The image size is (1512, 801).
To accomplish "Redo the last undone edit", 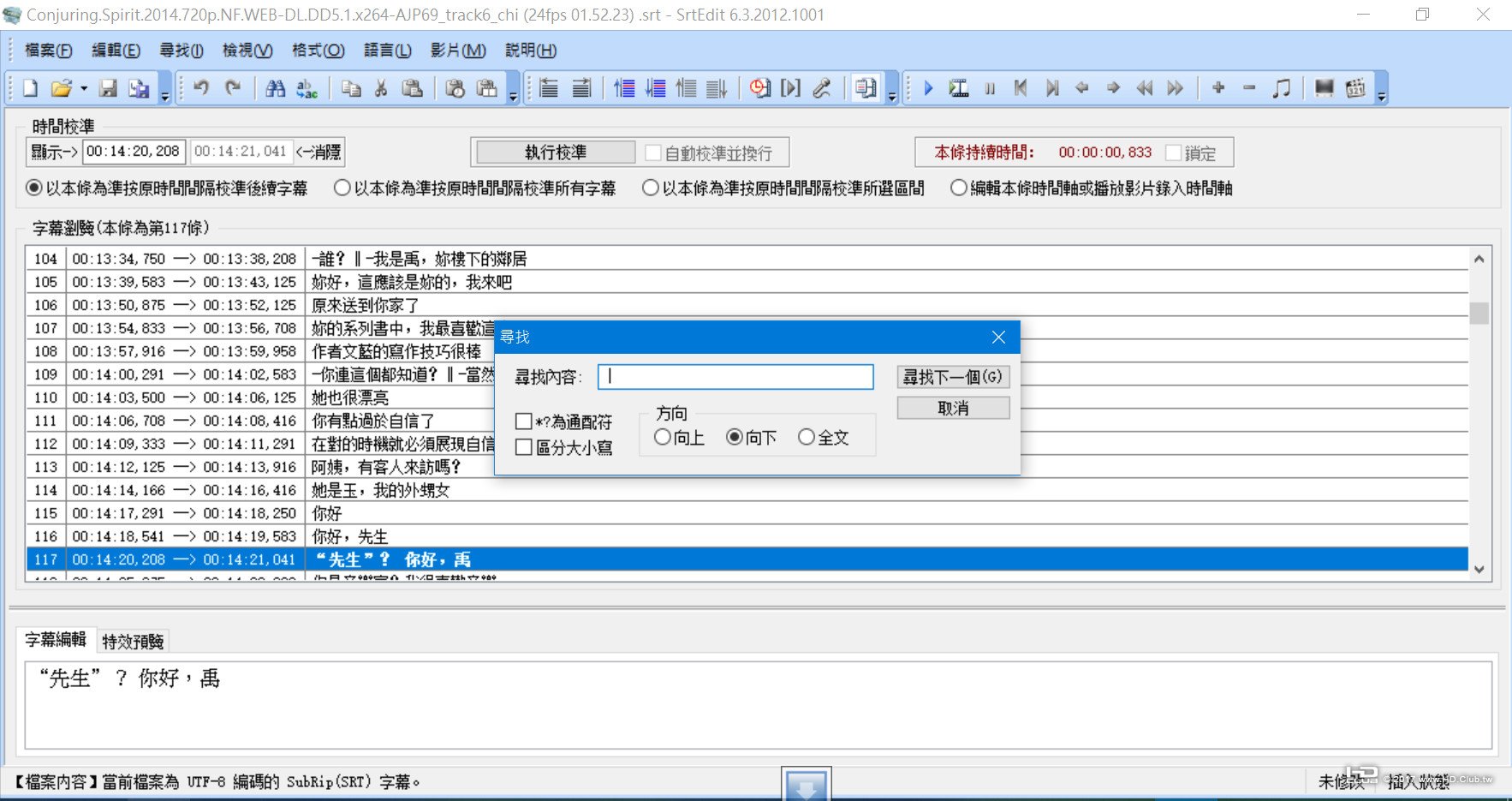I will 233,88.
